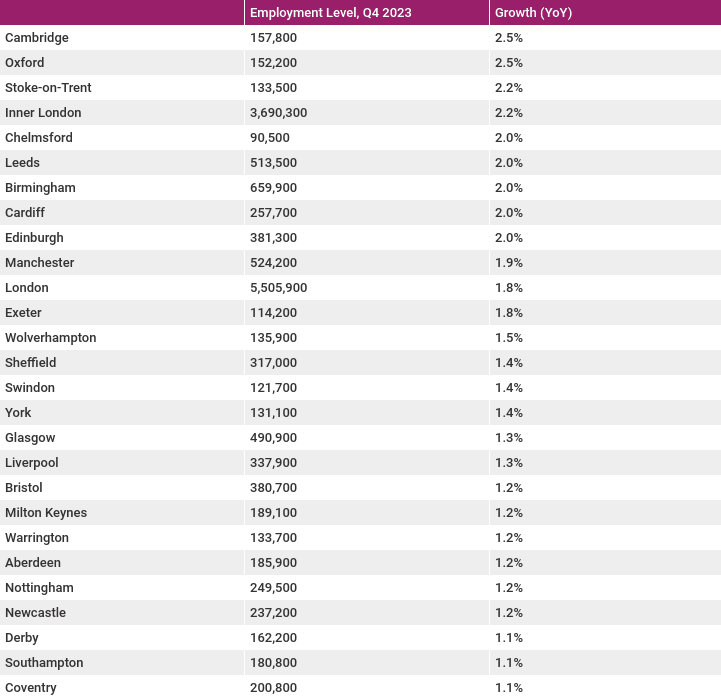The width and height of the screenshot is (721, 698).
Task: Select Birmingham in the city column
Action: pyautogui.click(x=40, y=188)
